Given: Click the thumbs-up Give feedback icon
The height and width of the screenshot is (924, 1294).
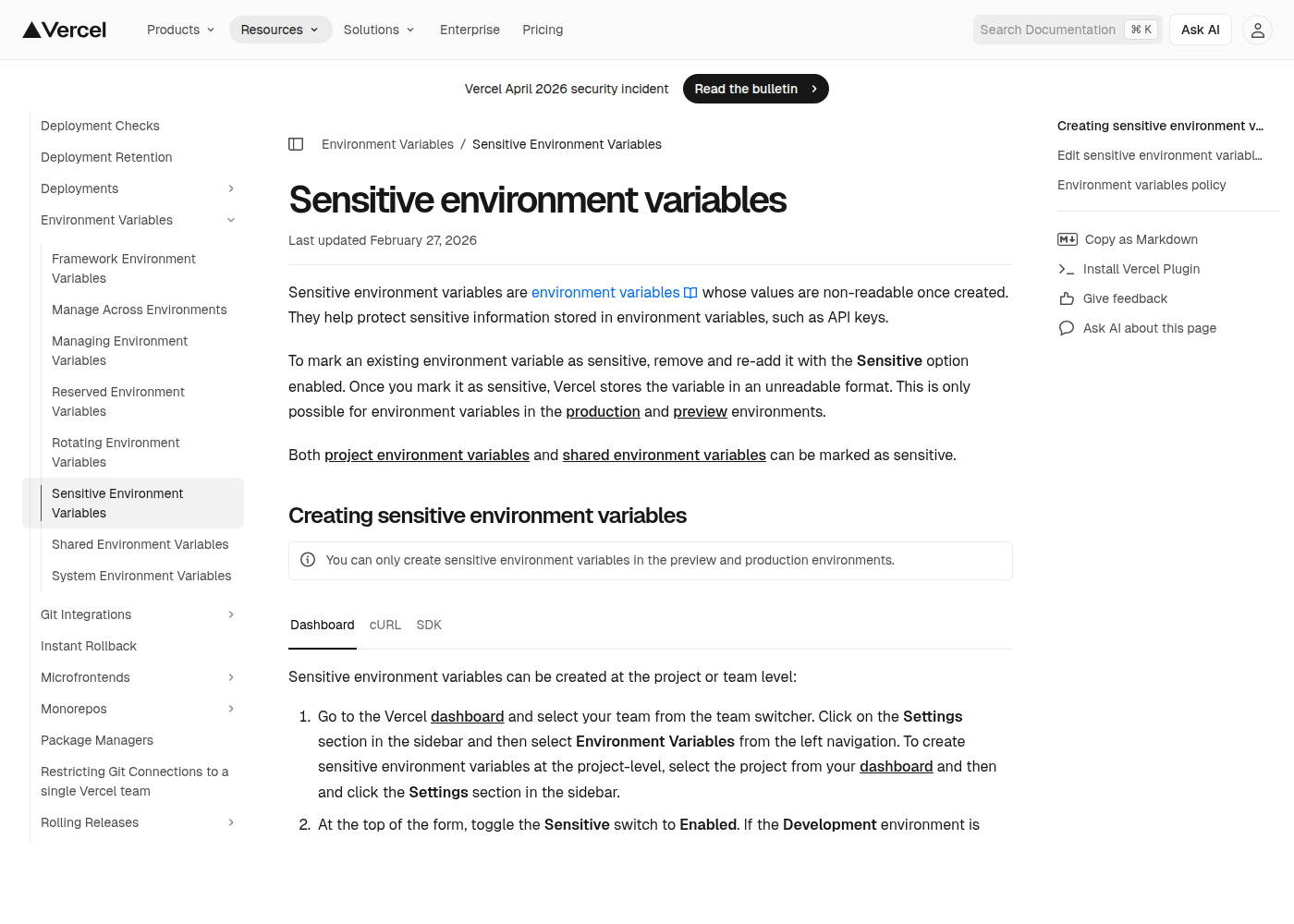Looking at the screenshot, I should (1066, 298).
